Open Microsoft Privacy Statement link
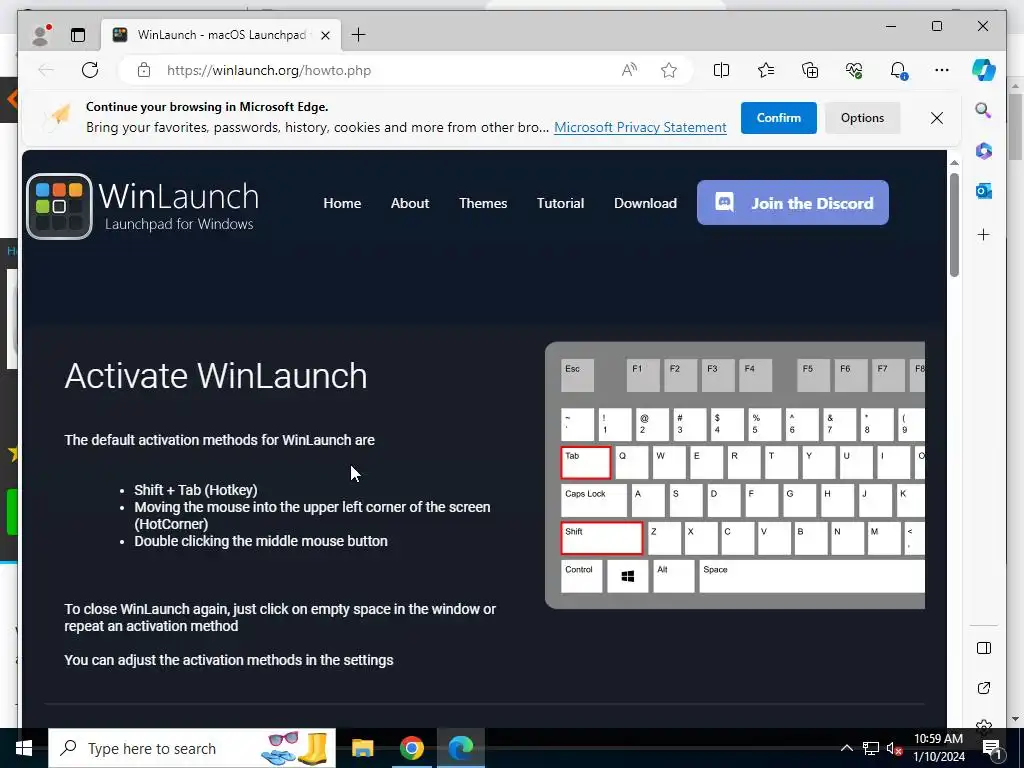This screenshot has width=1024, height=768. 640,127
